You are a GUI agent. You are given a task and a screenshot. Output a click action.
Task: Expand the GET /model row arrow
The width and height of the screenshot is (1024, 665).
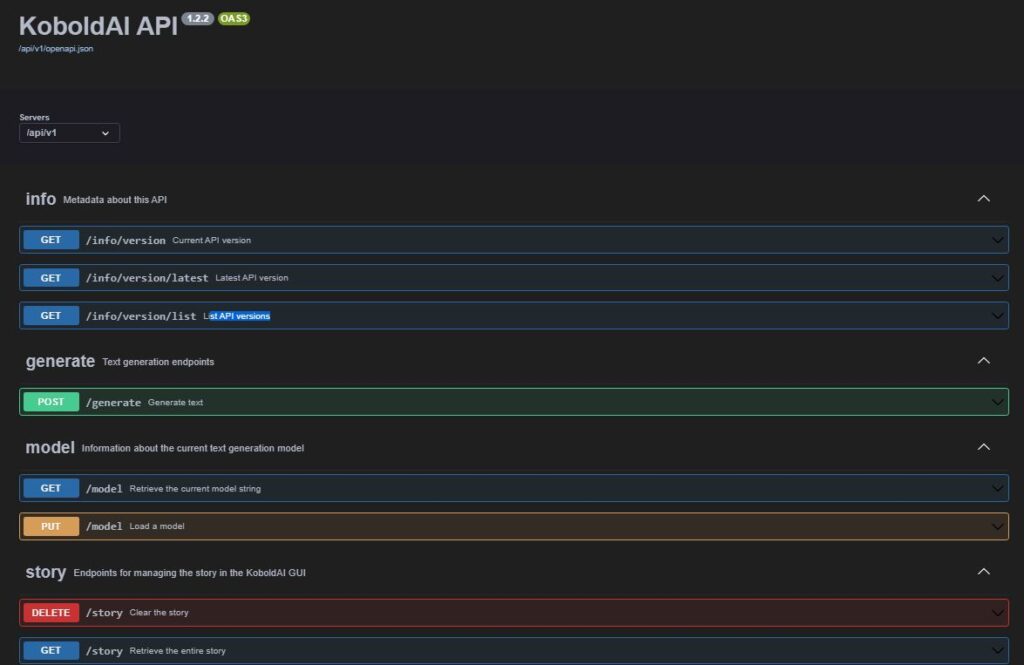point(997,489)
